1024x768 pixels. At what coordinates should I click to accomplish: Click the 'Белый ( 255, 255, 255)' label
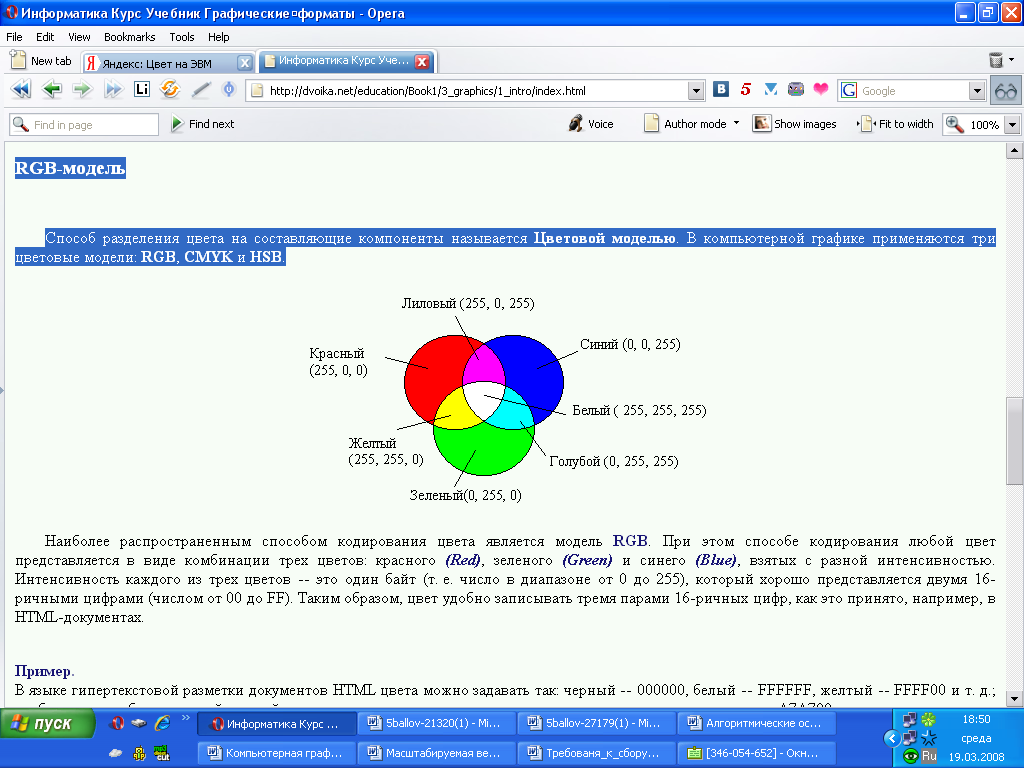[639, 410]
